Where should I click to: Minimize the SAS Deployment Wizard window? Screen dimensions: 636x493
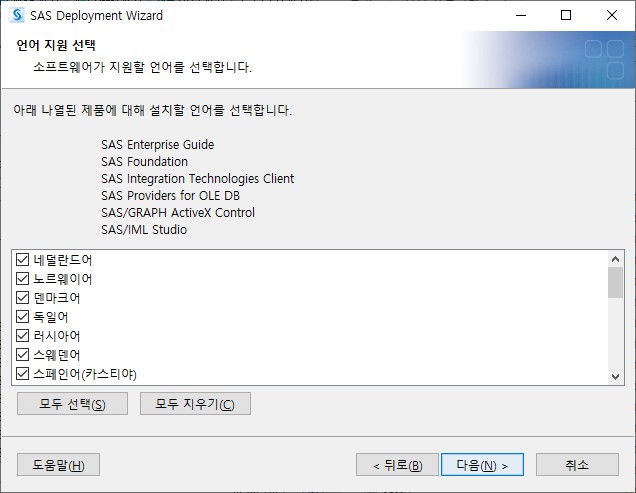click(521, 15)
